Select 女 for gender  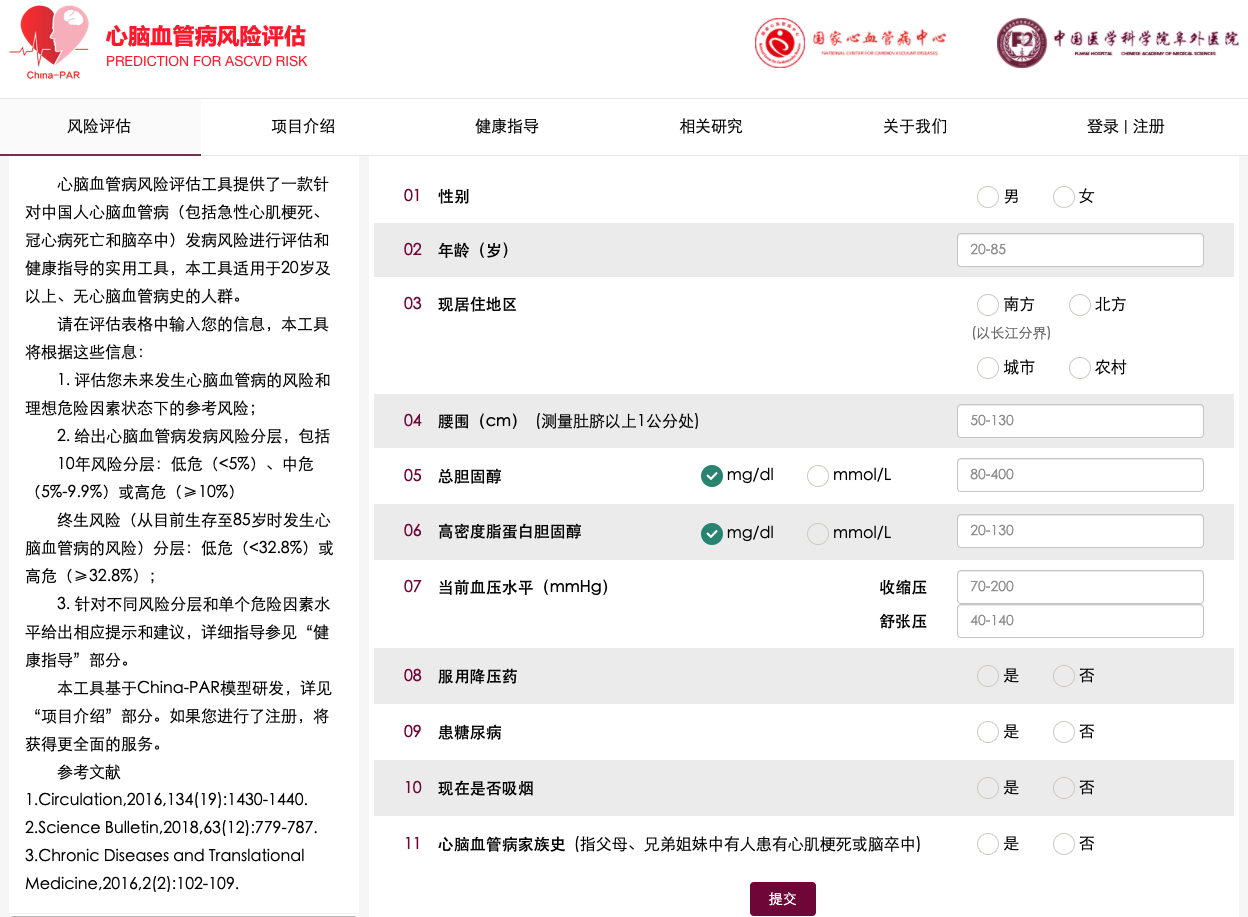(1064, 197)
